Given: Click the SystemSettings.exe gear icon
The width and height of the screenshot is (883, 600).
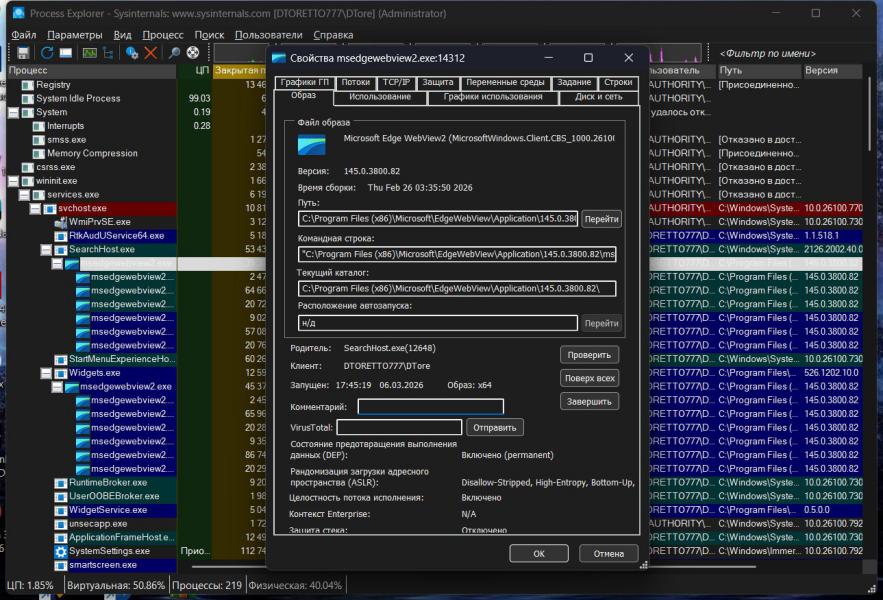Looking at the screenshot, I should [x=61, y=551].
